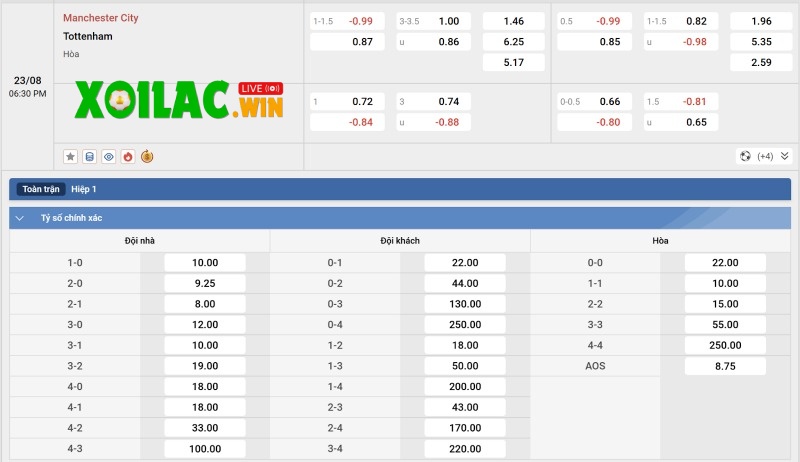Collapse the Tỷ số chính xác section

19,218
